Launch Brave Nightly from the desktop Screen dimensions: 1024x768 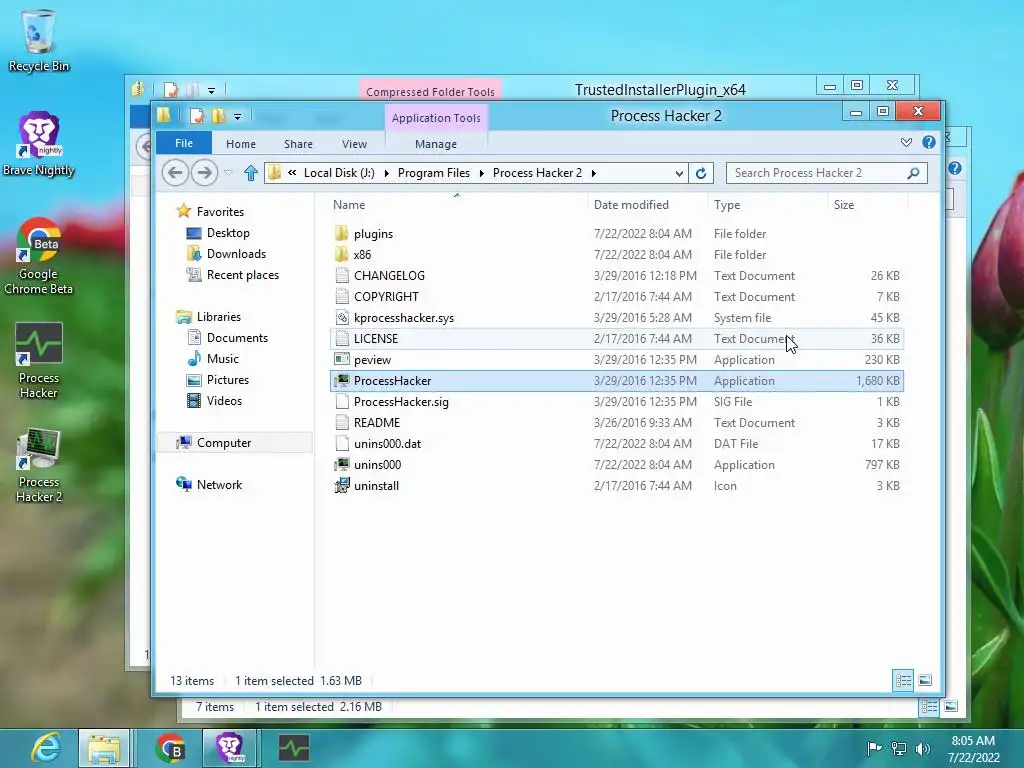pyautogui.click(x=39, y=144)
